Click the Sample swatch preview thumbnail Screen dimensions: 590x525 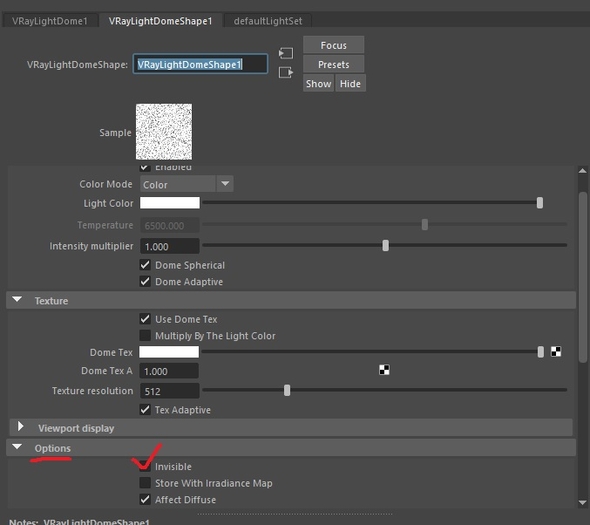pos(164,132)
